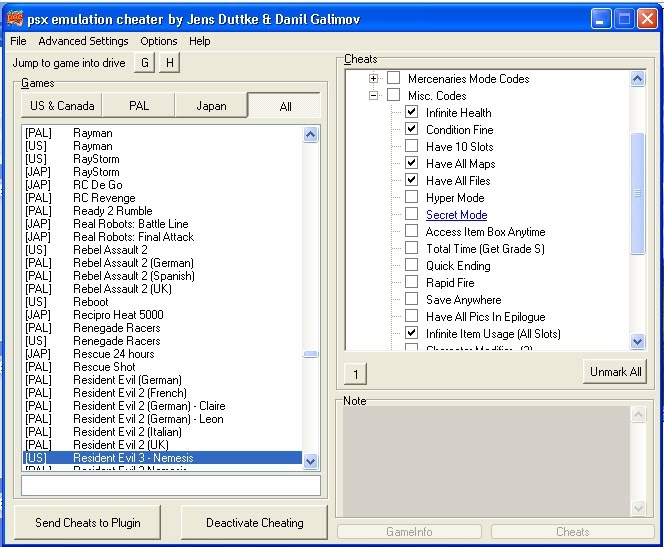The width and height of the screenshot is (664, 547).
Task: Click cheats list scroll down arrow
Action: pos(637,341)
